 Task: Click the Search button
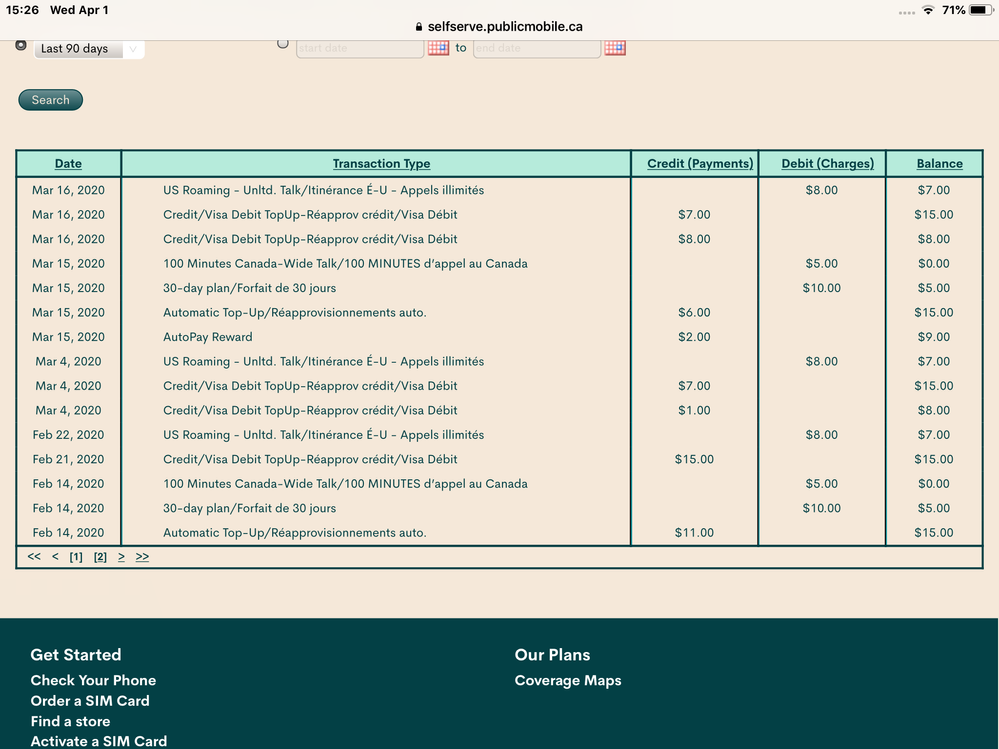50,100
